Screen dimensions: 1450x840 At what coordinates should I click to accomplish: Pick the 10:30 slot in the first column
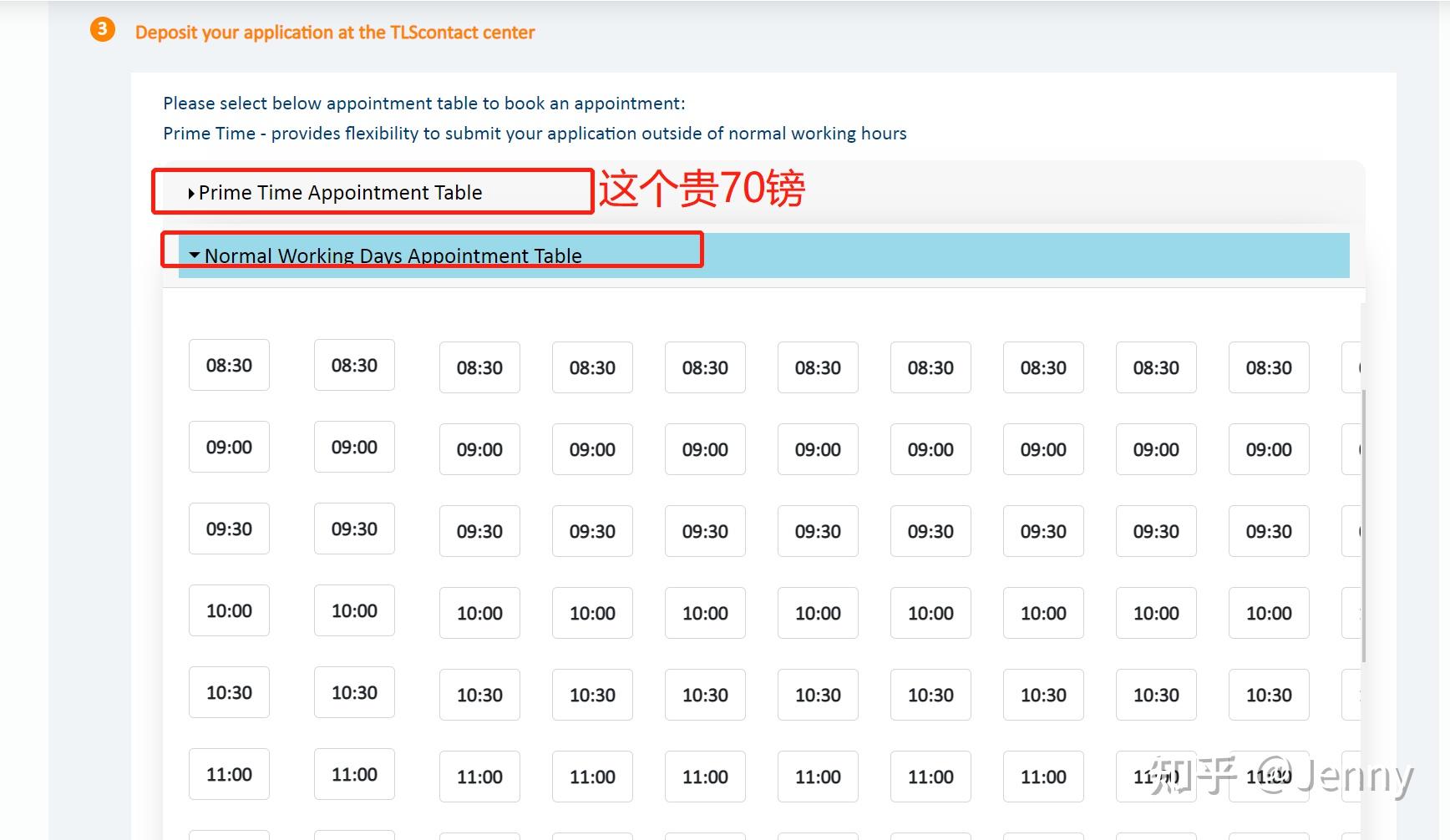[229, 692]
